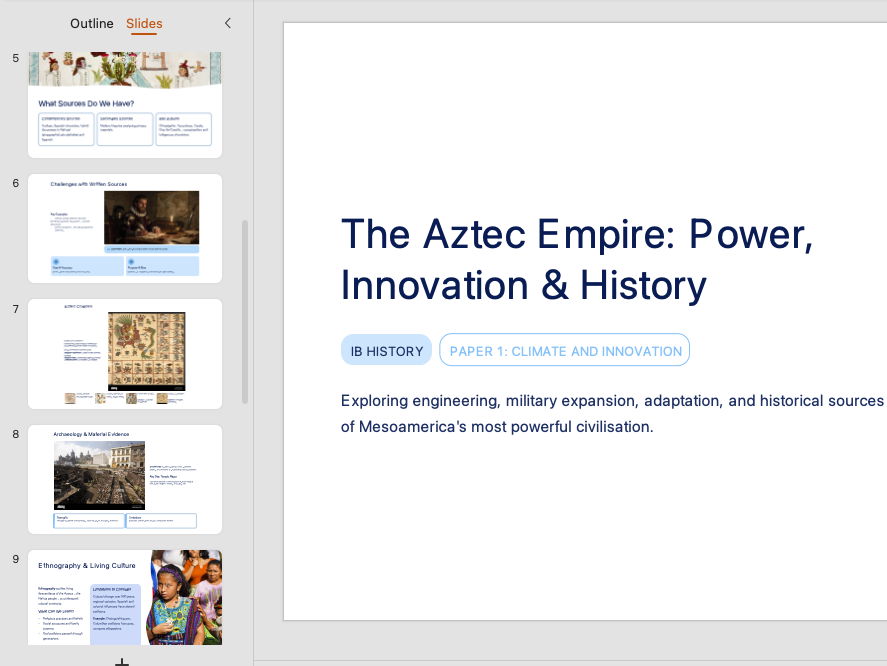Add a new slide with the plus icon
Image resolution: width=887 pixels, height=666 pixels.
pos(124,661)
